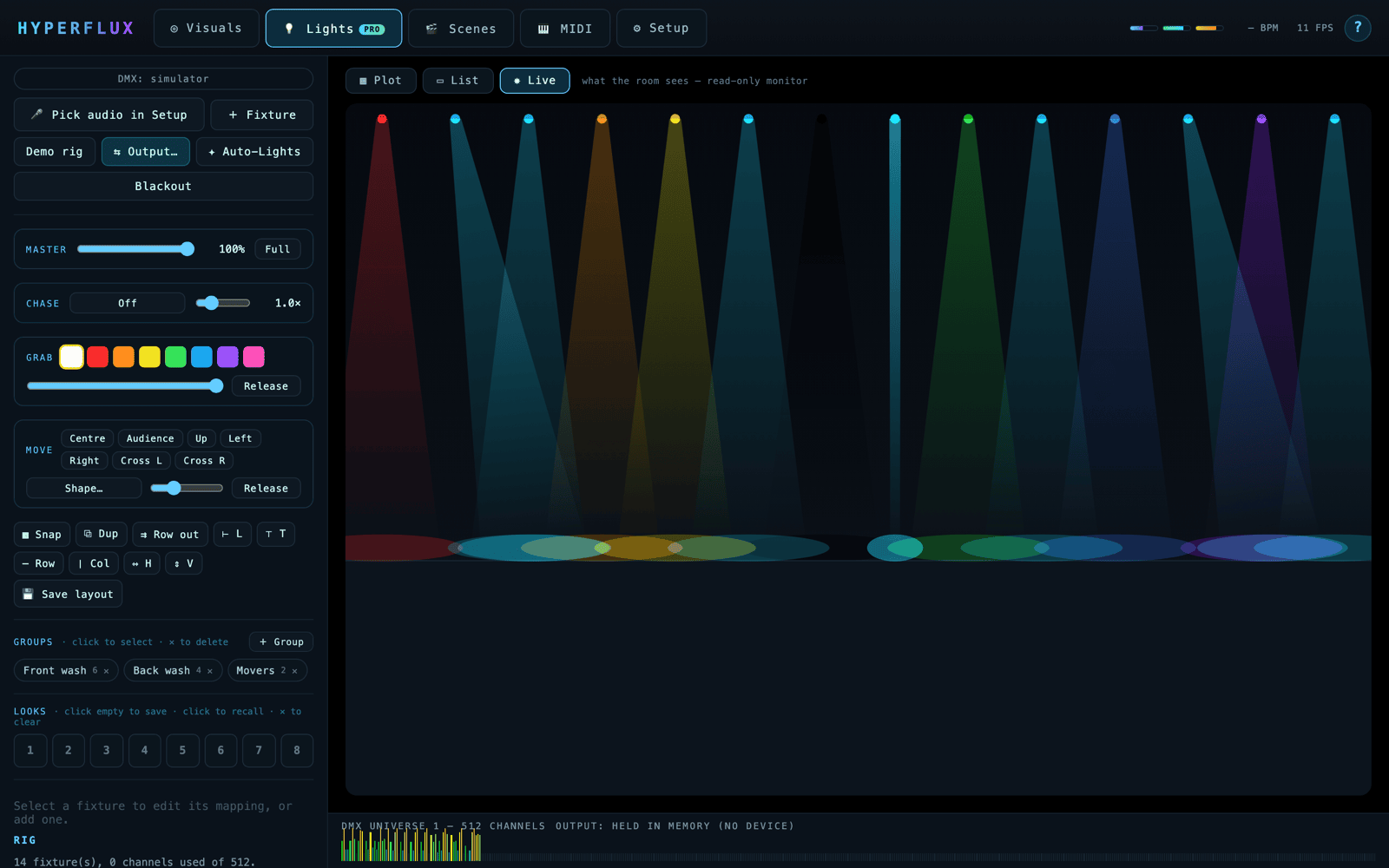Arrange fixtures in a Row
Screen dimensions: 1389x868
coord(39,563)
